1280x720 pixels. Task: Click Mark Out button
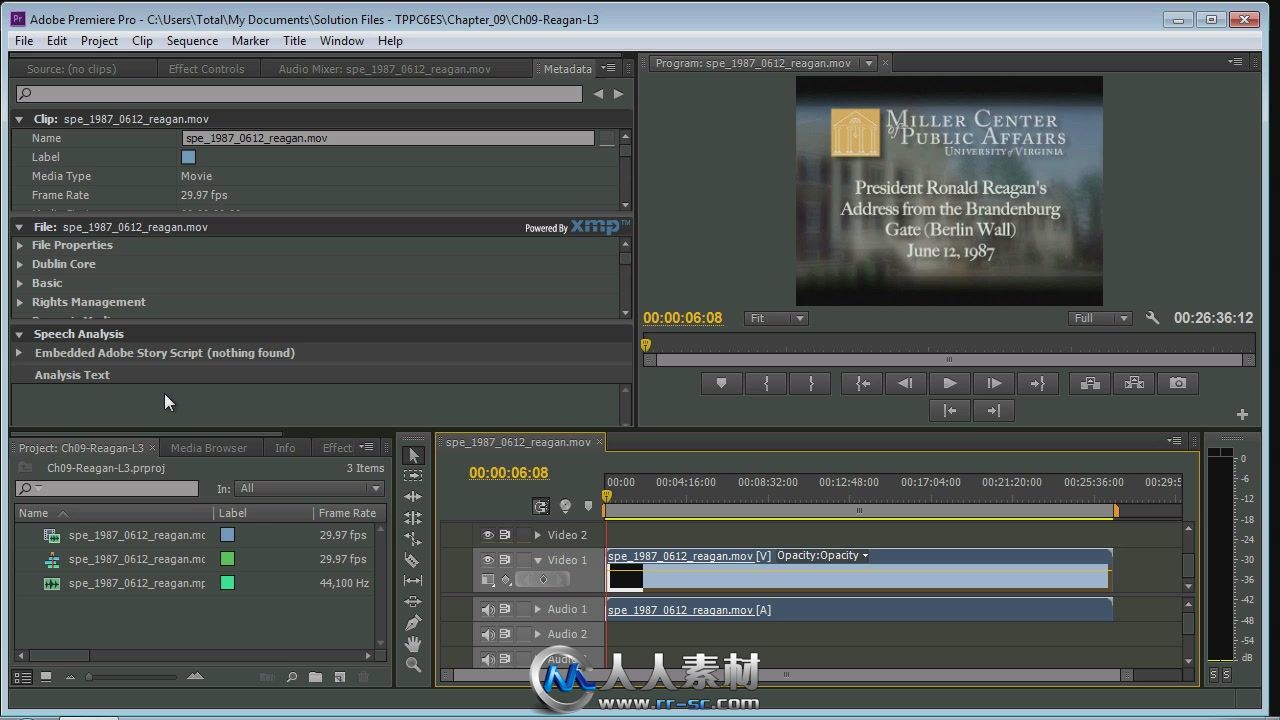tap(811, 383)
